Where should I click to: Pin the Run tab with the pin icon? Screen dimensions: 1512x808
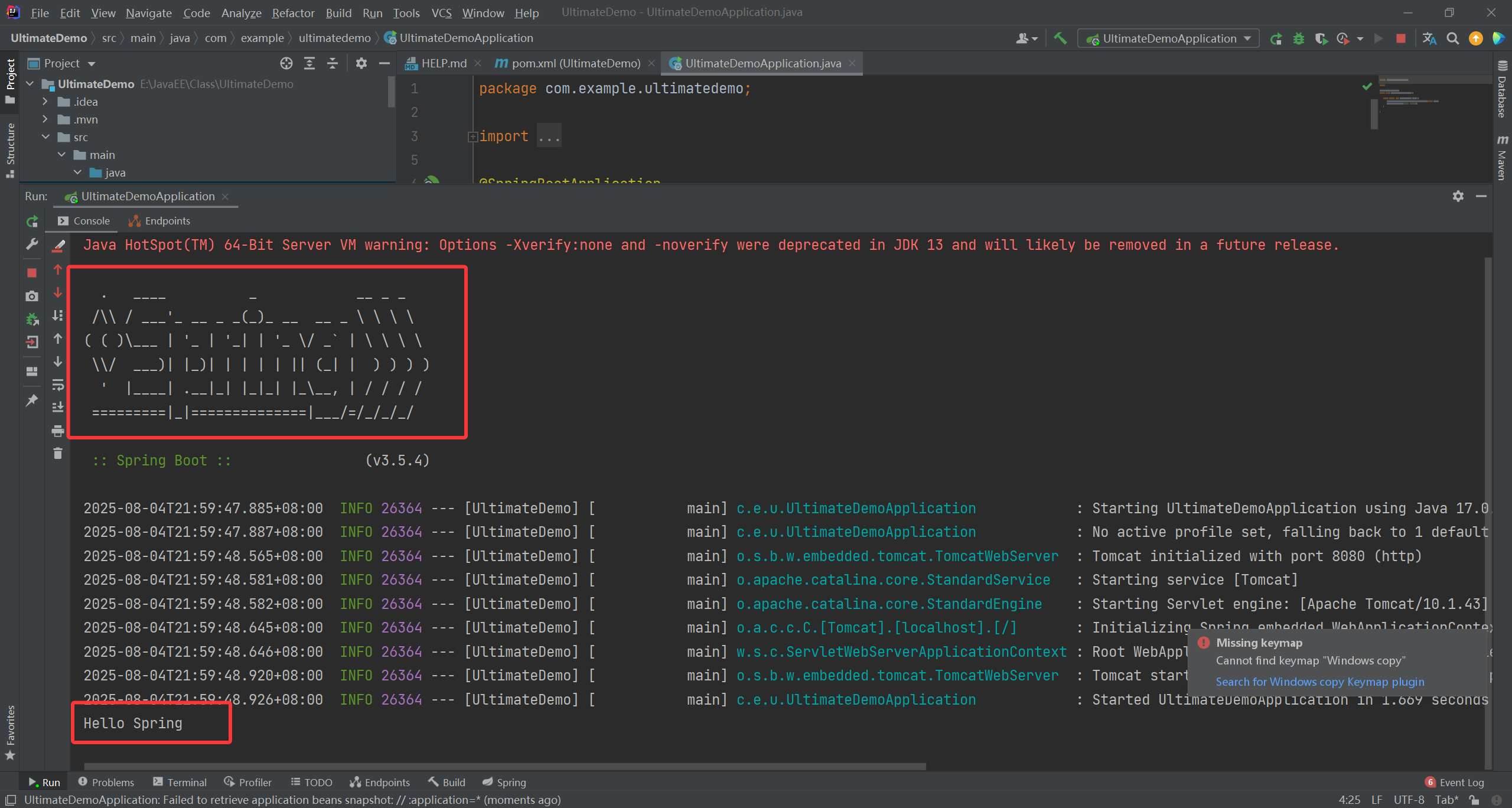pyautogui.click(x=32, y=400)
